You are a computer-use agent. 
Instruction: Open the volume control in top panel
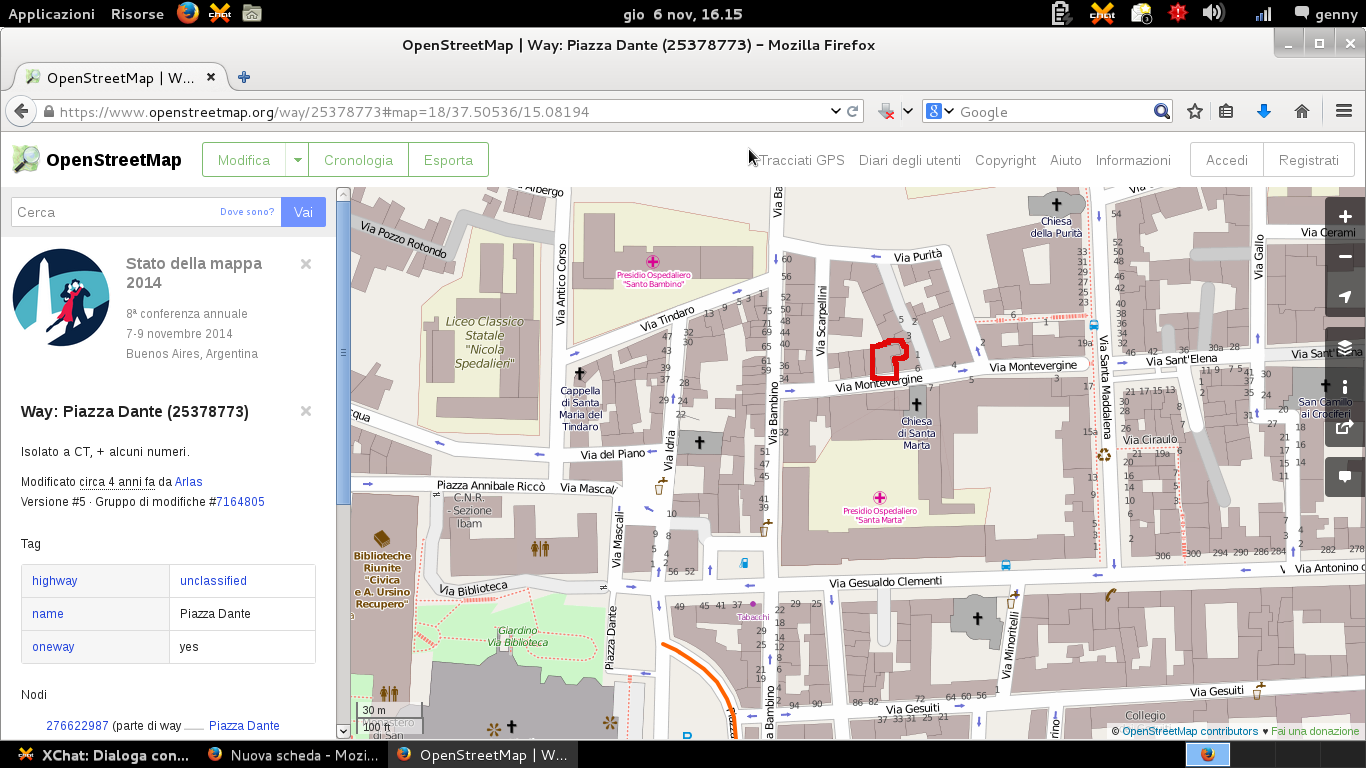1213,13
